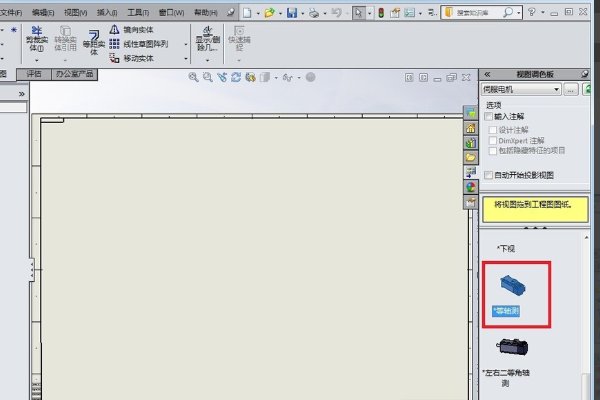The image size is (600, 400).
Task: Click the Save floppy disk icon
Action: coord(292,13)
